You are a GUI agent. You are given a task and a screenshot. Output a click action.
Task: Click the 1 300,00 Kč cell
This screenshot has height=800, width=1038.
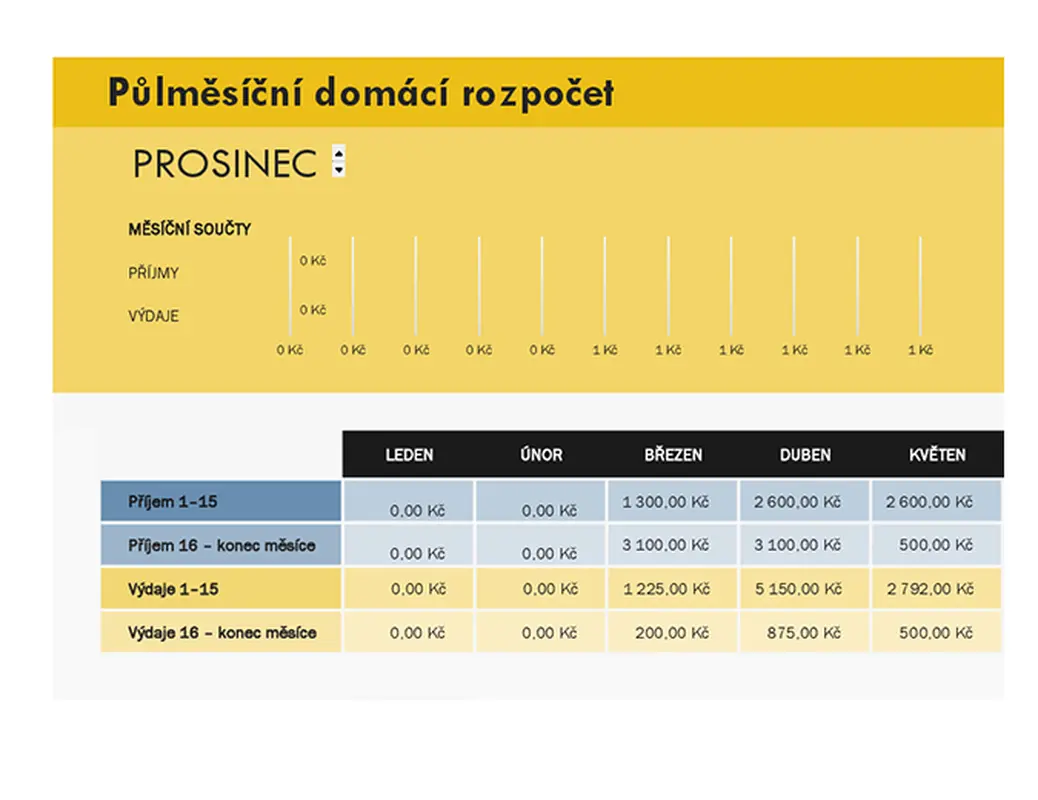(x=673, y=501)
